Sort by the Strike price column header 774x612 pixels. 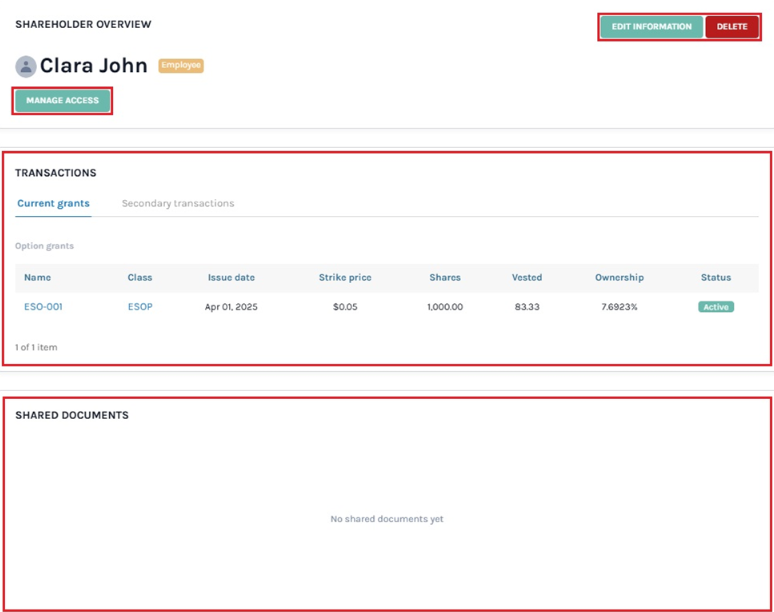coord(345,277)
